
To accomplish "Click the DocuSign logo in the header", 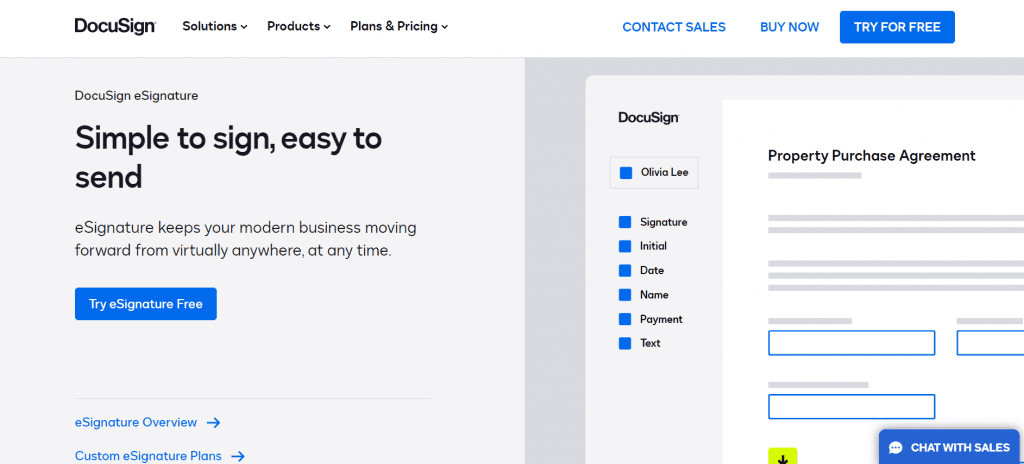I will point(115,27).
